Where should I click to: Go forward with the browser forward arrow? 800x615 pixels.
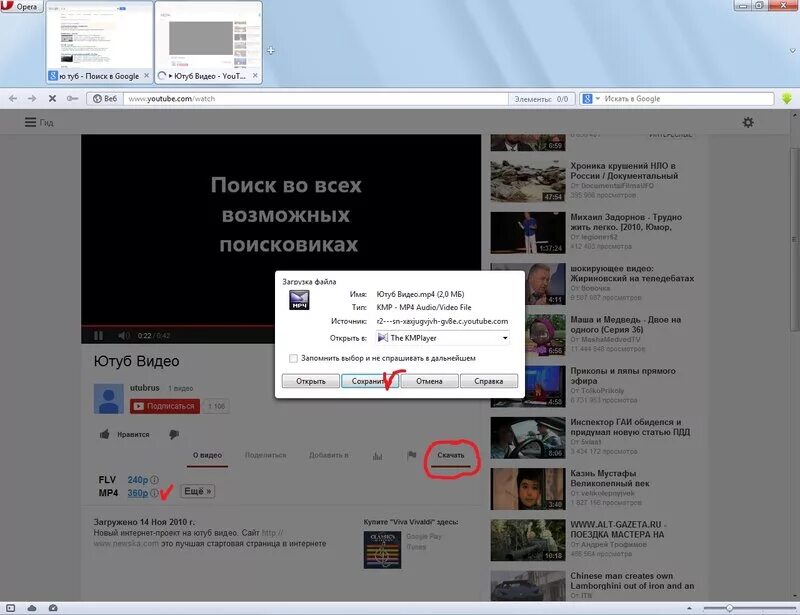[32, 99]
